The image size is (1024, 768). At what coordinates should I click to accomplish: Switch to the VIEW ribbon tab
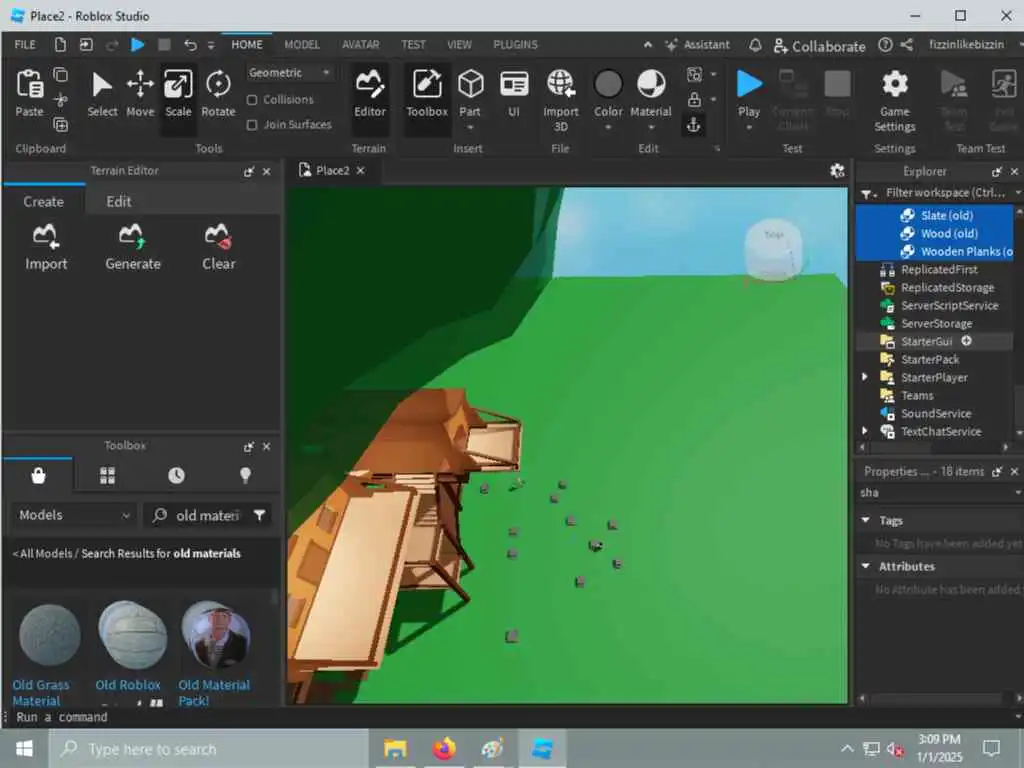(459, 44)
